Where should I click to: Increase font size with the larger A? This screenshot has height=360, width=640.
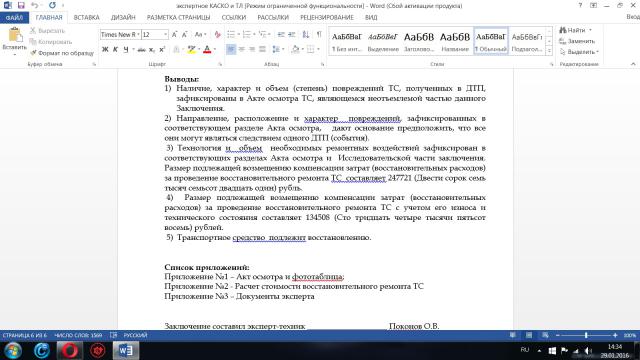[174, 35]
